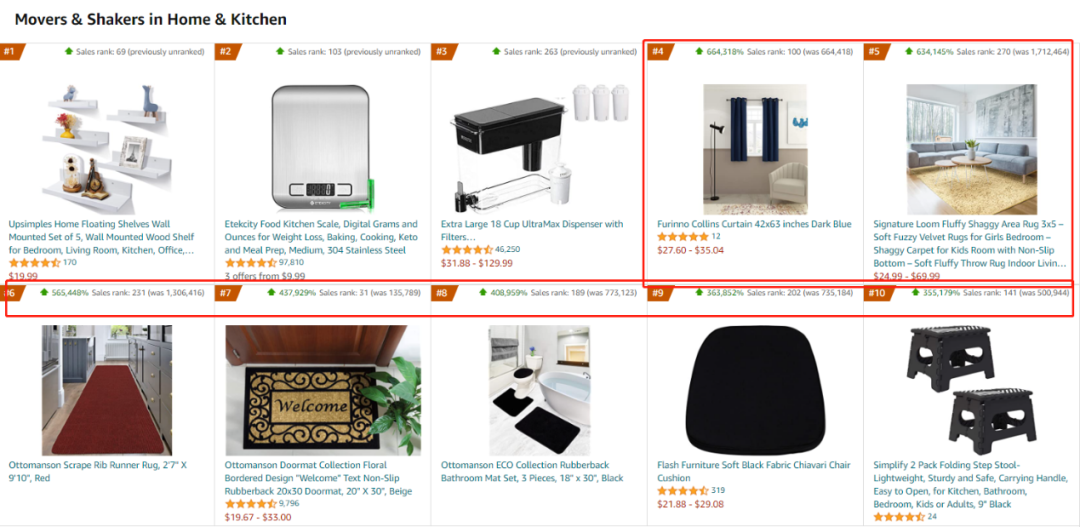Open Furinno Collins Curtain title link
The height and width of the screenshot is (527, 1080).
pyautogui.click(x=754, y=224)
